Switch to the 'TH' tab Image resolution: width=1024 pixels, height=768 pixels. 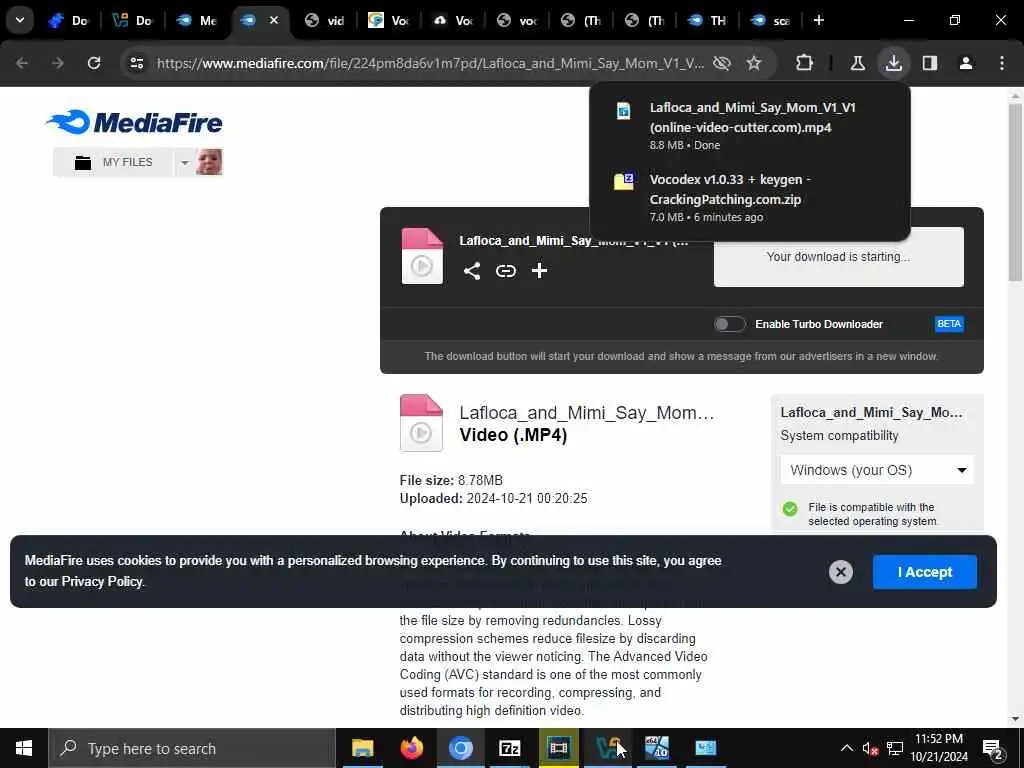[708, 20]
